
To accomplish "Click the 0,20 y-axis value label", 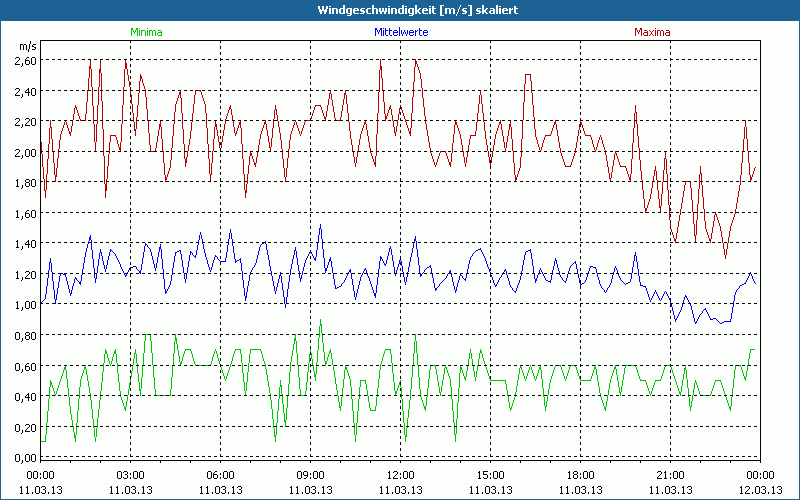I will coord(26,427).
